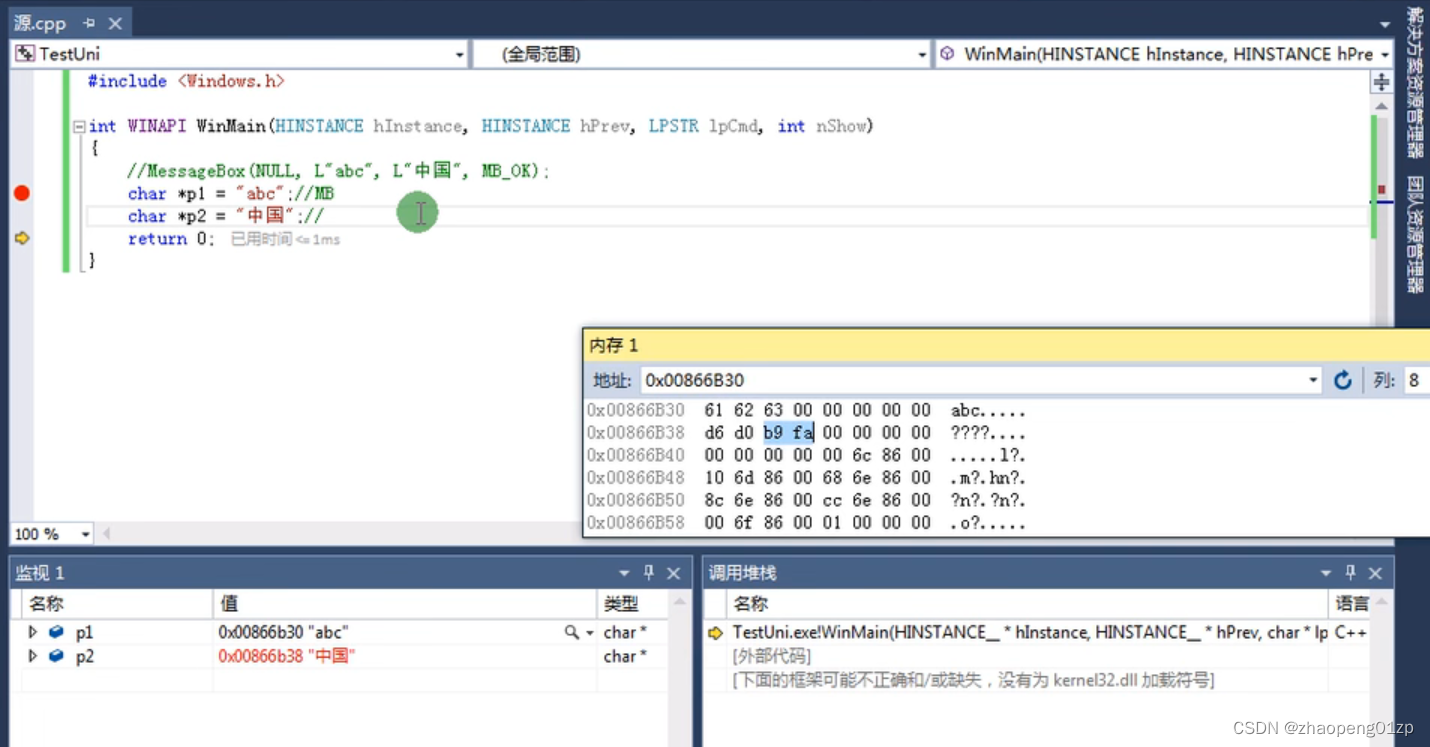Click the highlighted b9 fa bytes

pos(788,433)
